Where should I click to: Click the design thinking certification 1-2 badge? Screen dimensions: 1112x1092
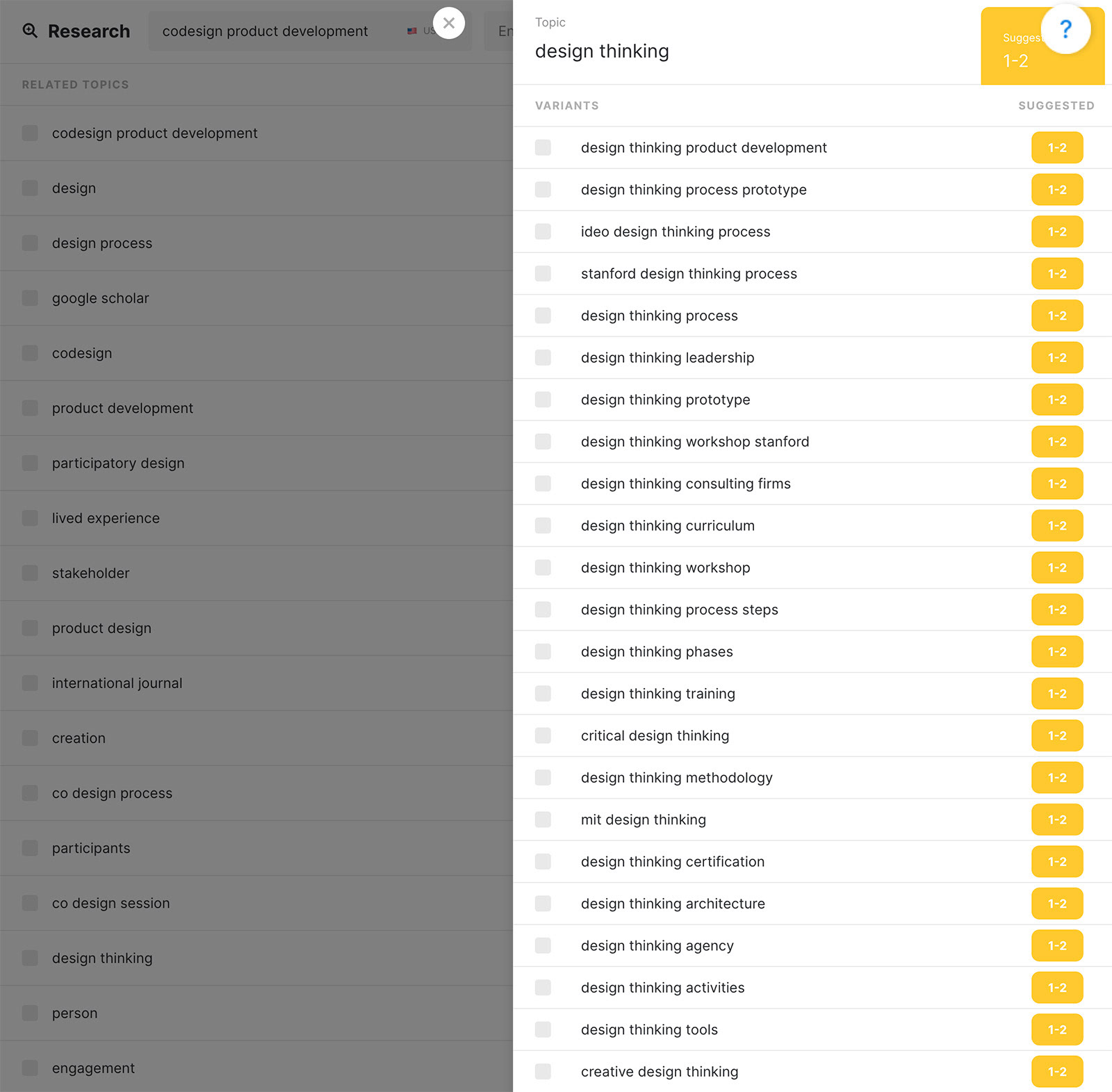pos(1056,861)
